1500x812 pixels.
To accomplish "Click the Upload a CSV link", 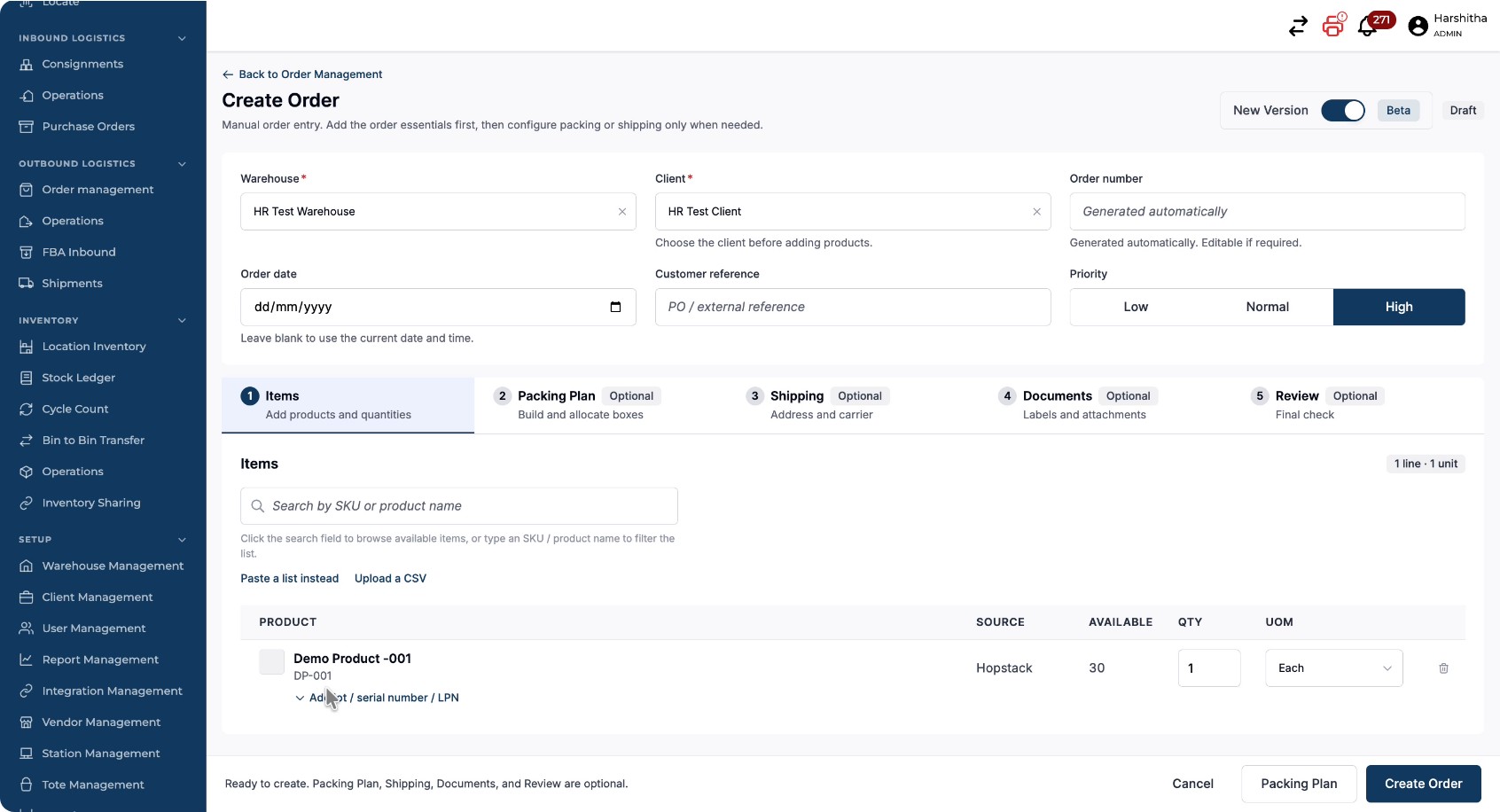I will (x=390, y=579).
